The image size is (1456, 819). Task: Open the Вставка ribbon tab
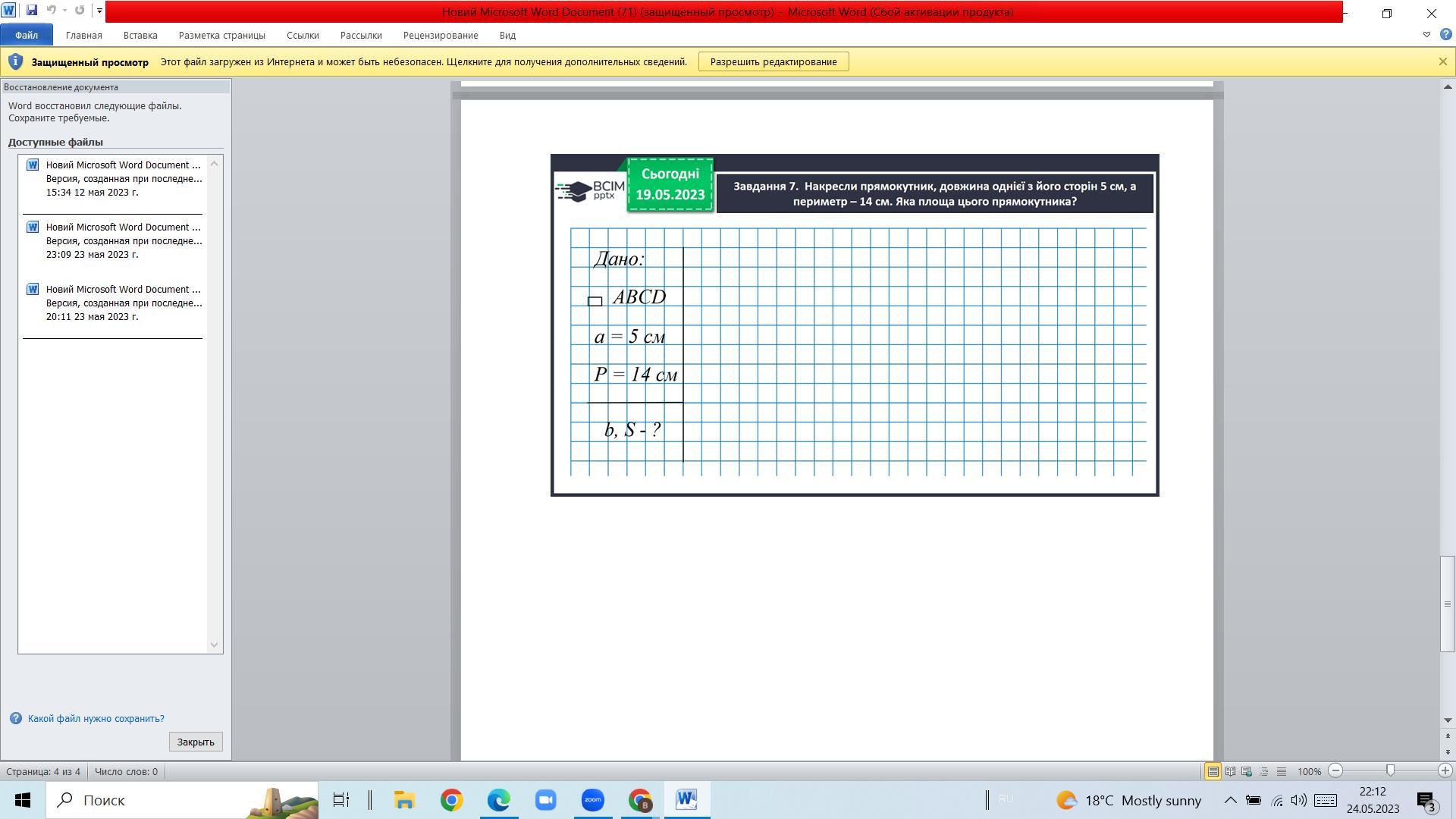pyautogui.click(x=140, y=36)
